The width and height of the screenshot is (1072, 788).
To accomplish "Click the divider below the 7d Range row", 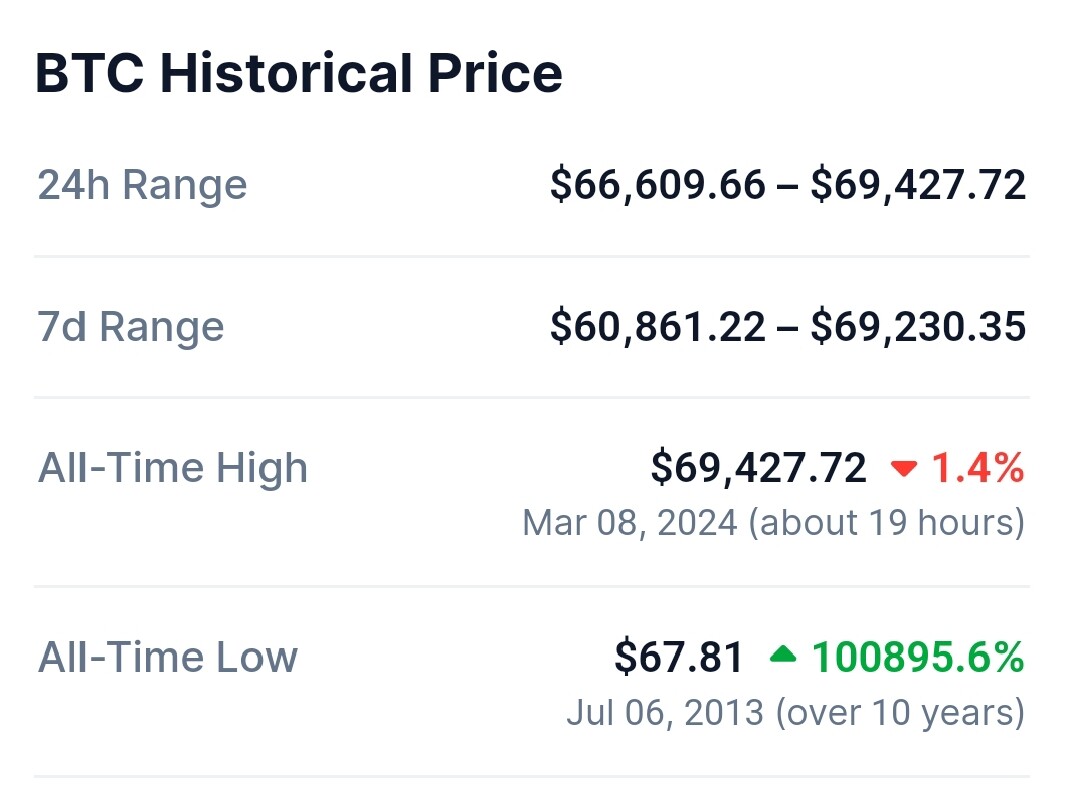I will 532,398.
